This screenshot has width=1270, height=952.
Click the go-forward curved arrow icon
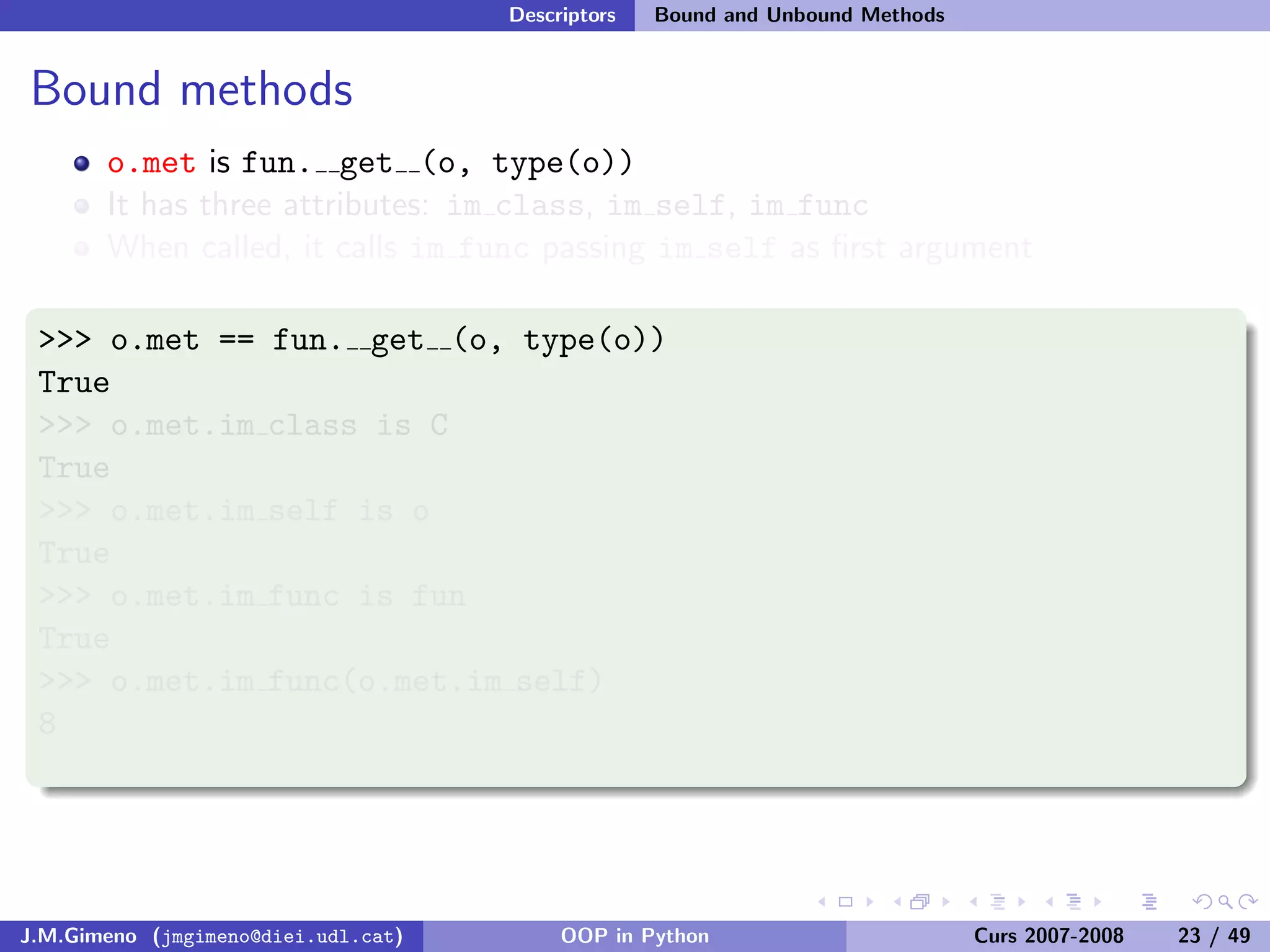[1248, 902]
